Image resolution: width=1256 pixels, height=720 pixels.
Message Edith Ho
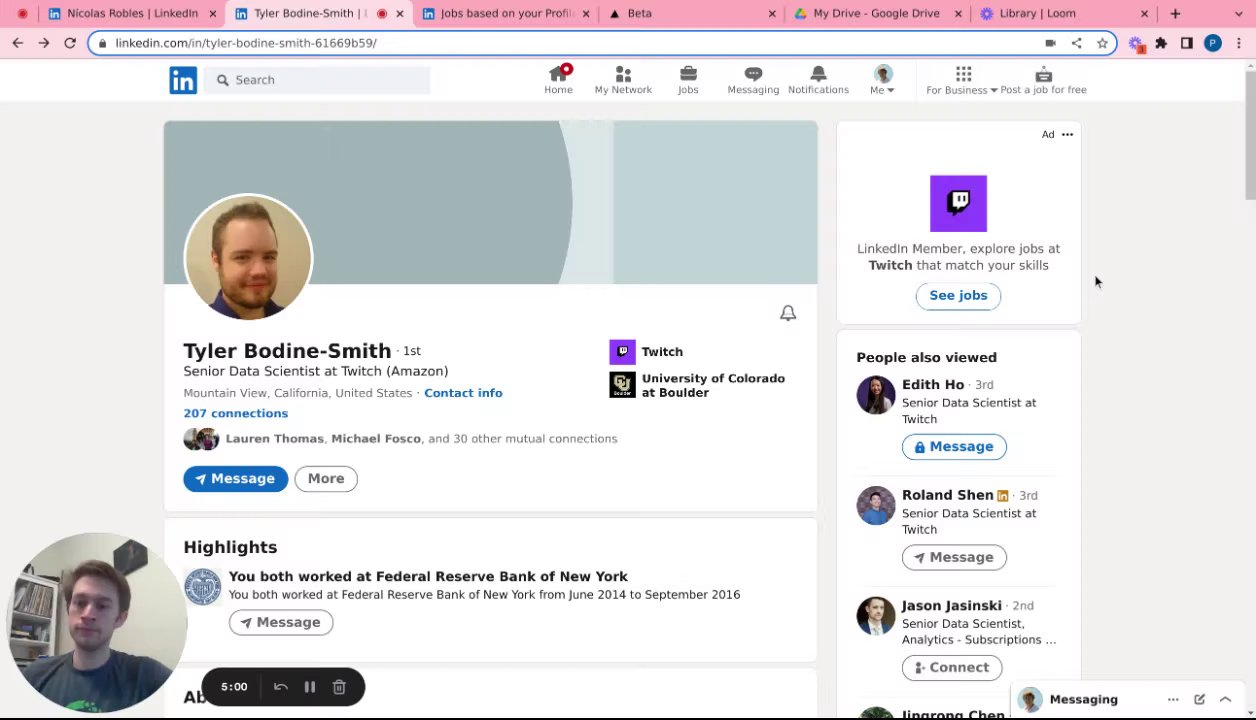pyautogui.click(x=954, y=447)
